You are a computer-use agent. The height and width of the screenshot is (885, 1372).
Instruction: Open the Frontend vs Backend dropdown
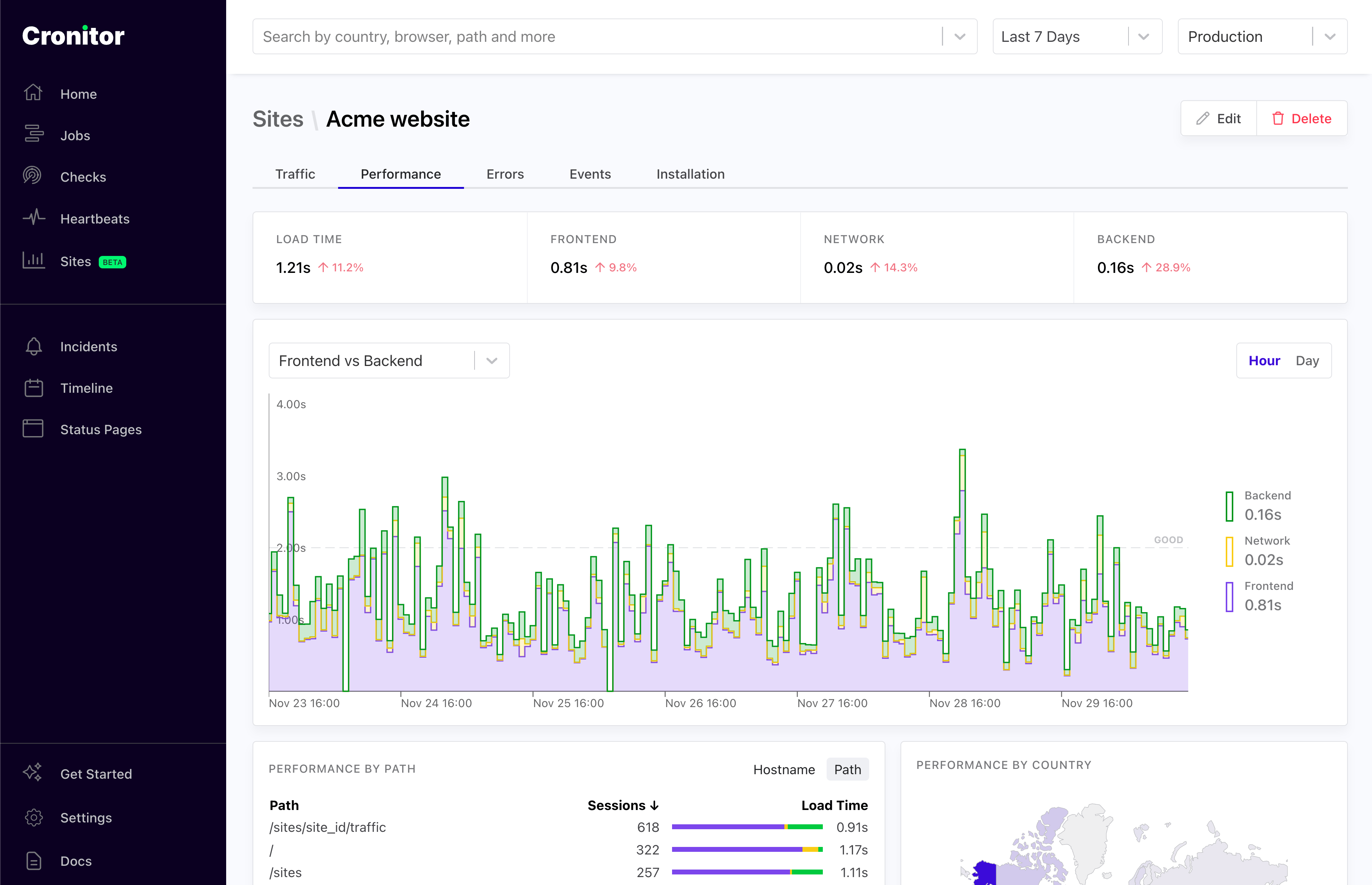tap(389, 360)
